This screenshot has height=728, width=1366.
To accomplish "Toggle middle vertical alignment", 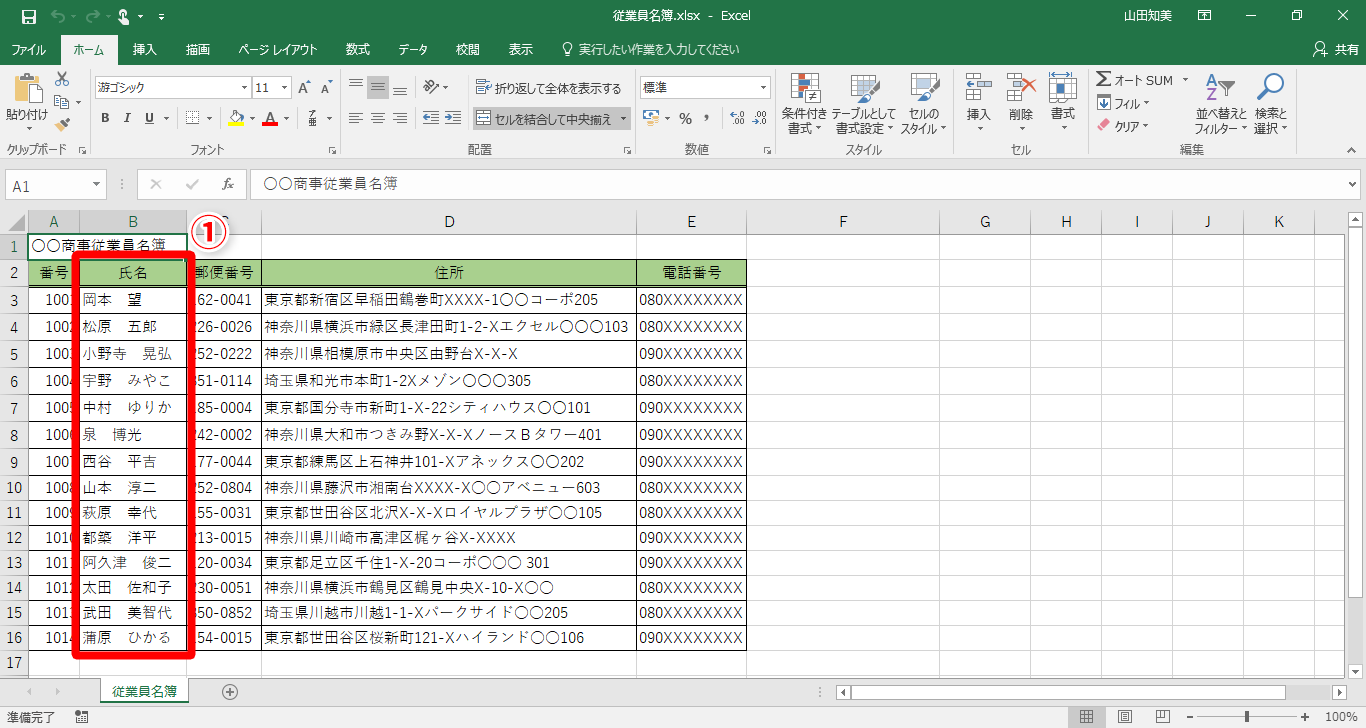I will tap(378, 87).
